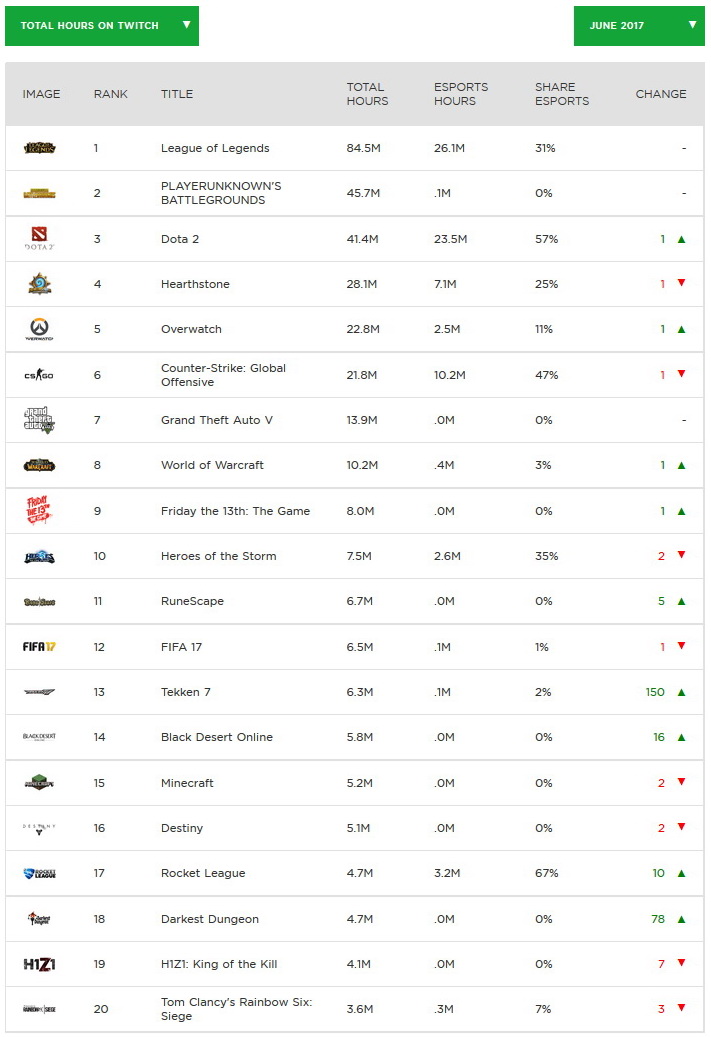Click the Rocket League logo icon
Viewport: 711px width, 1037px height.
40,873
